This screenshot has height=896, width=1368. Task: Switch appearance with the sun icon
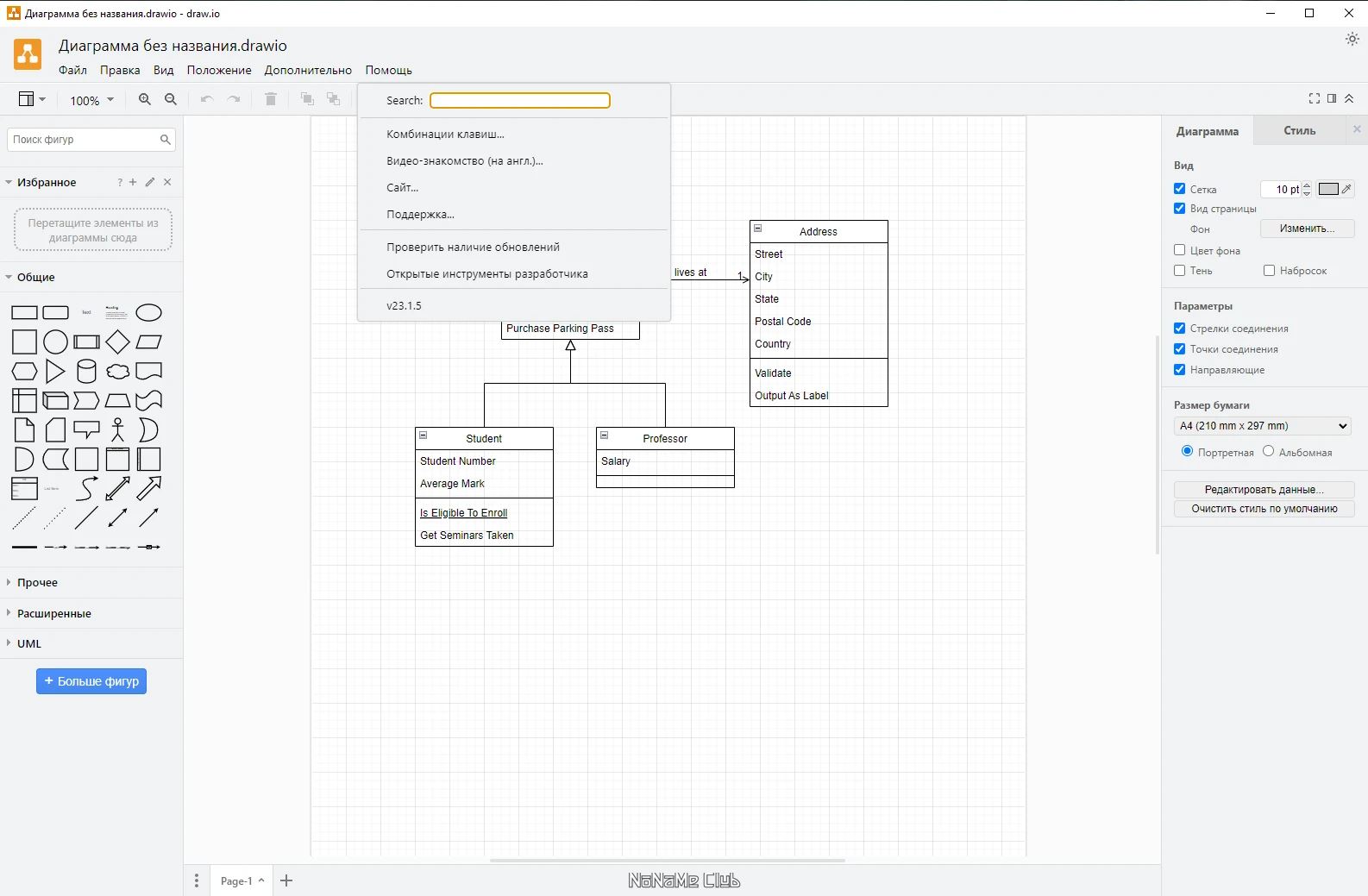[x=1352, y=40]
